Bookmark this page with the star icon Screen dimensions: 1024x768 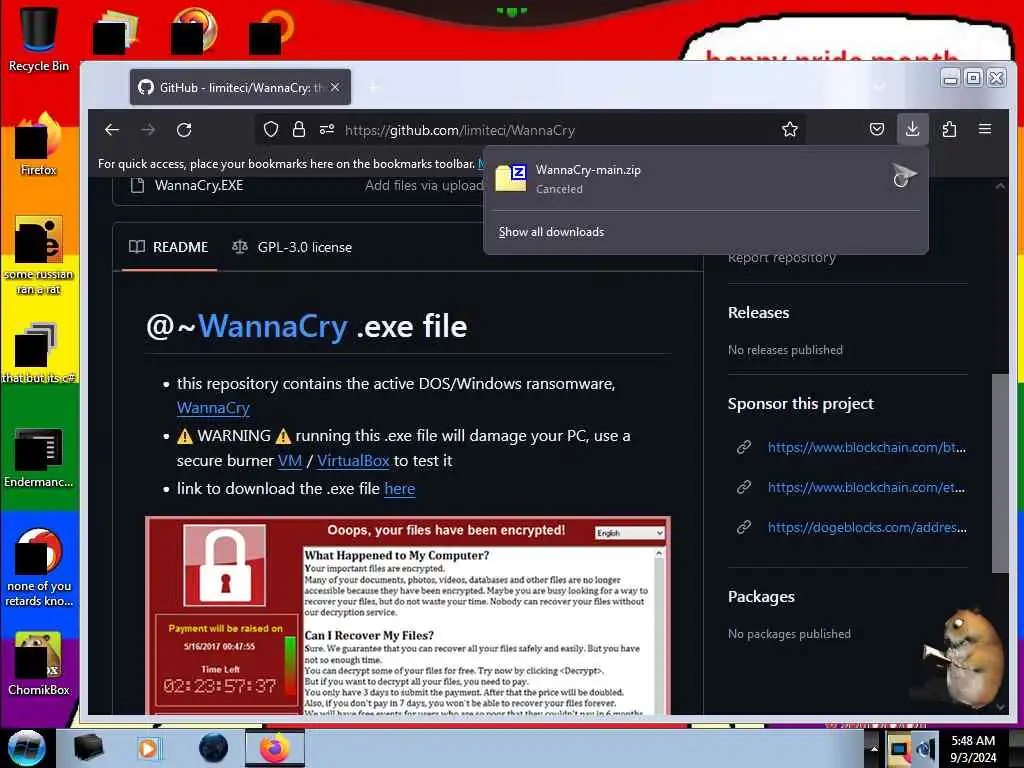pyautogui.click(x=790, y=130)
